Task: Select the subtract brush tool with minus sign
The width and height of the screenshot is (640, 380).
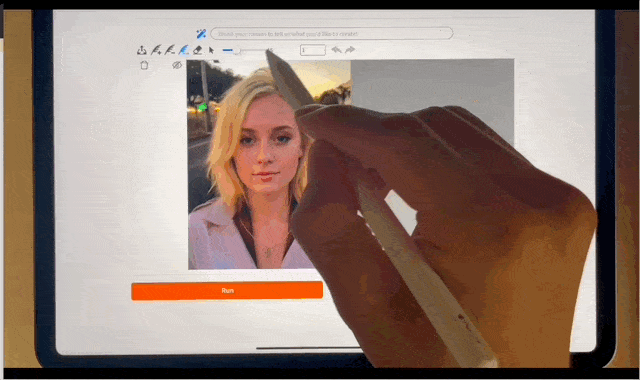Action: coord(170,50)
